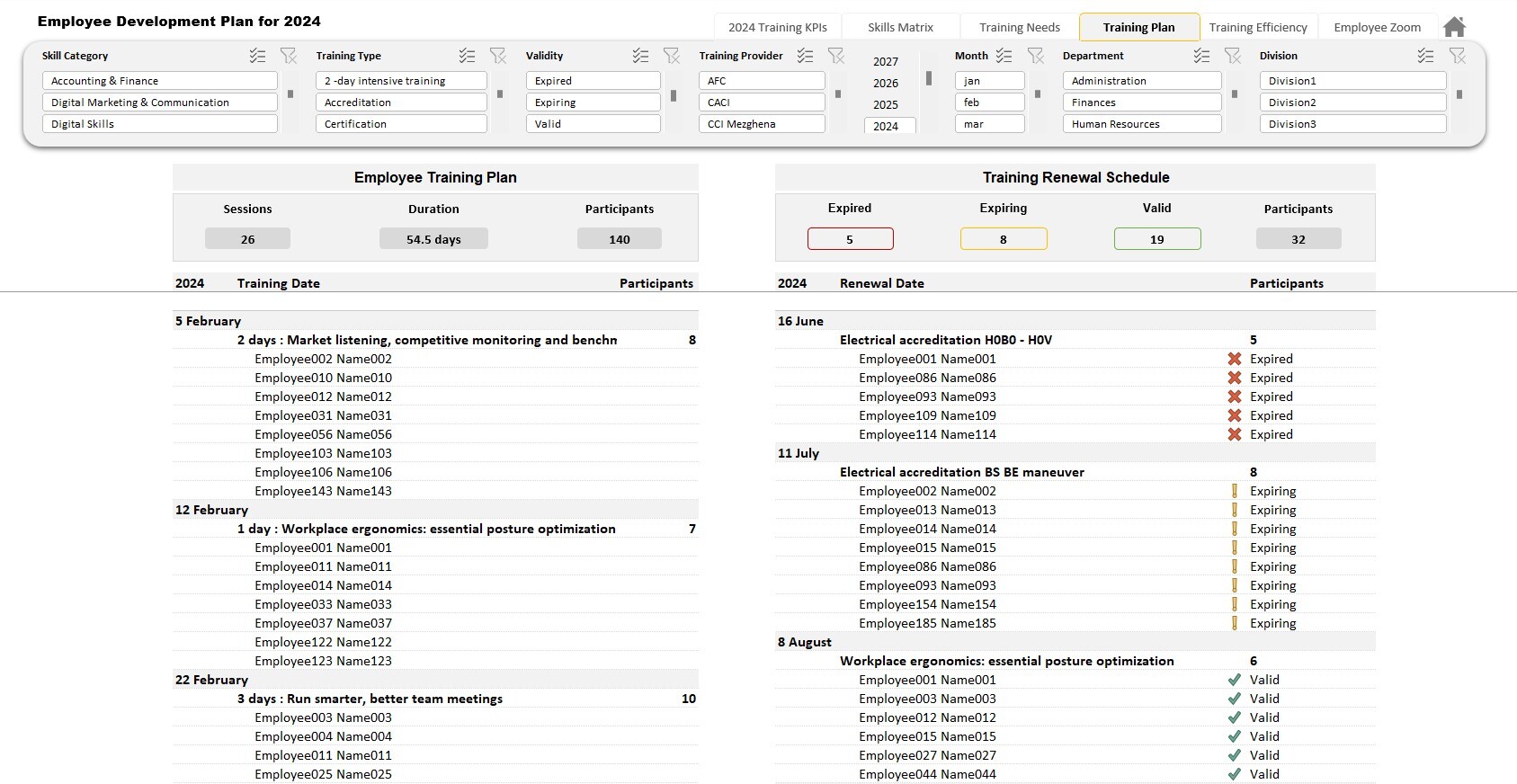
Task: Clear filter on Training Provider slicer
Action: pos(835,56)
